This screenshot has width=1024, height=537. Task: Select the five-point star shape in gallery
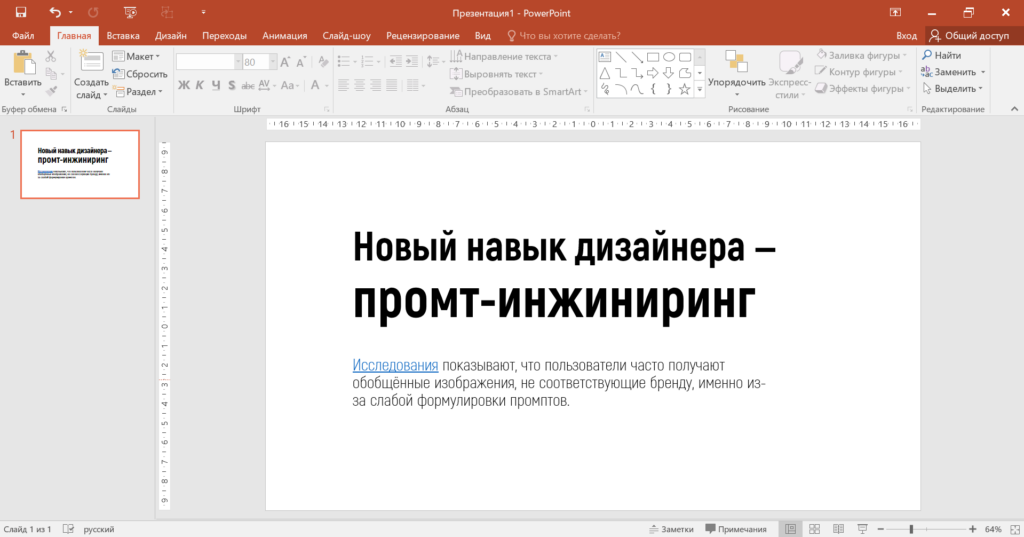point(684,90)
